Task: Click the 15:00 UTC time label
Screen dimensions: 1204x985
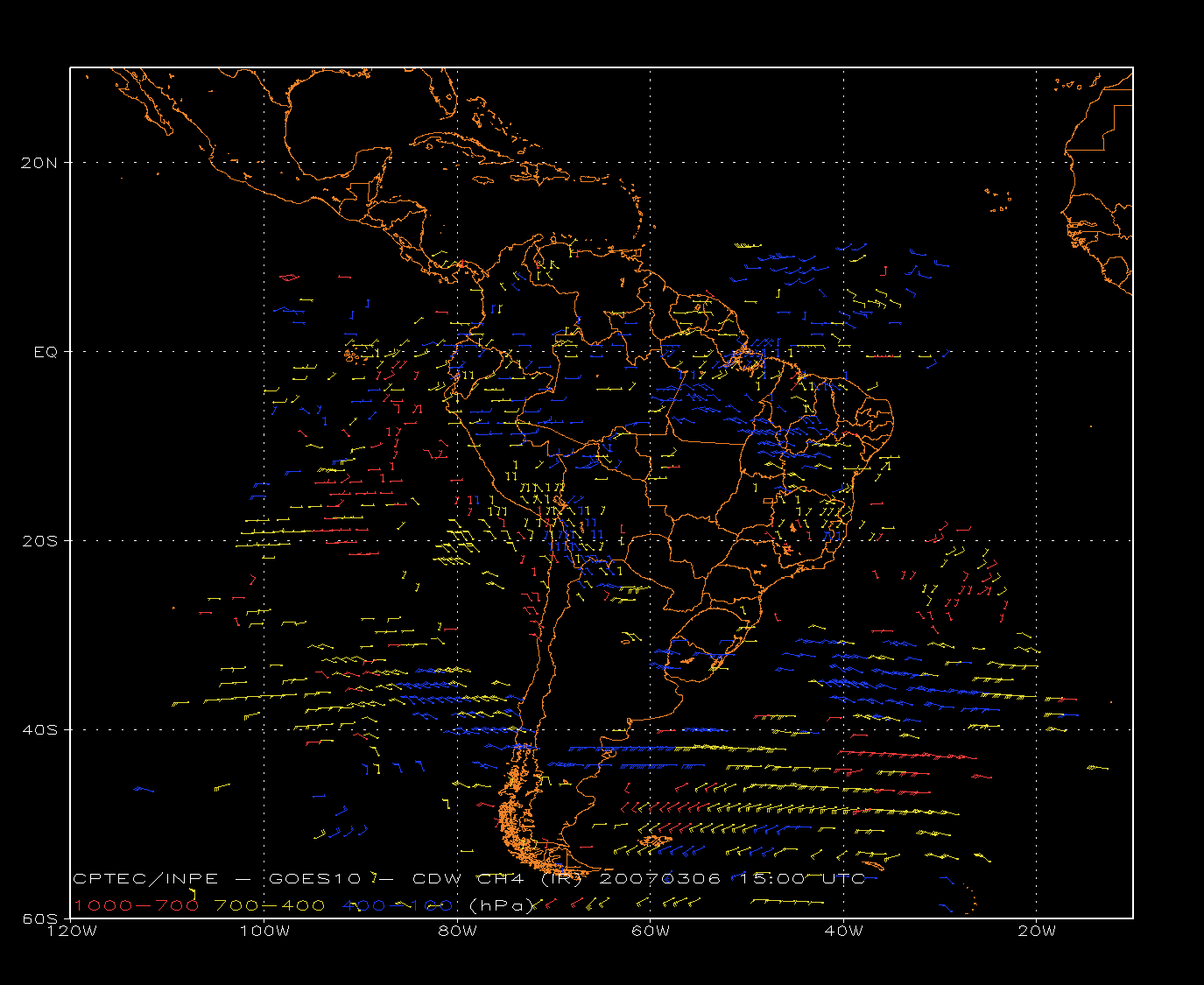Action: [x=803, y=878]
